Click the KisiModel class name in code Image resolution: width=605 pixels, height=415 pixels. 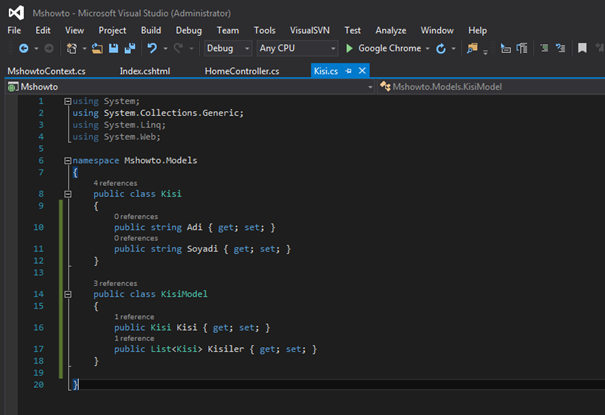[x=184, y=294]
